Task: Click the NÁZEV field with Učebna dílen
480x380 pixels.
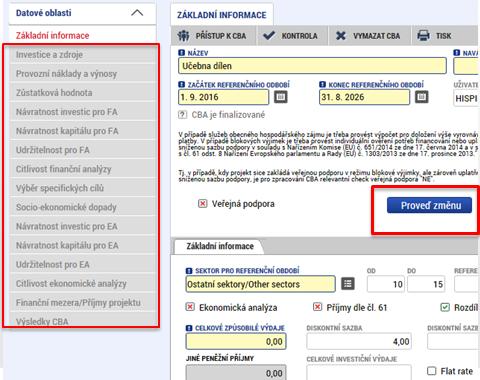Action: click(312, 66)
